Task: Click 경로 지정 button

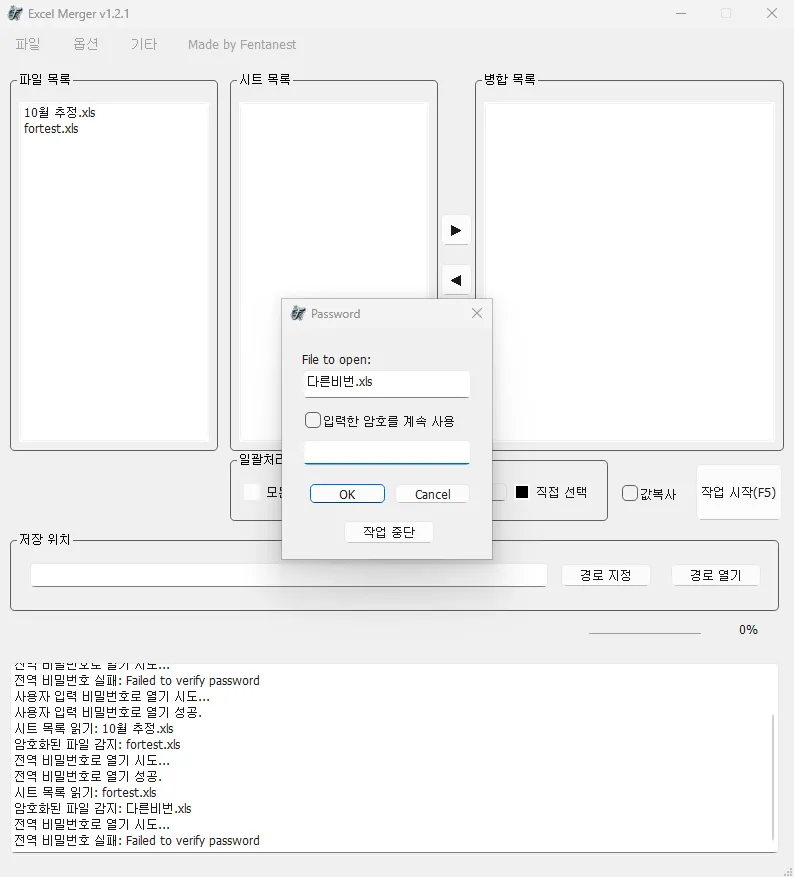Action: tap(606, 575)
